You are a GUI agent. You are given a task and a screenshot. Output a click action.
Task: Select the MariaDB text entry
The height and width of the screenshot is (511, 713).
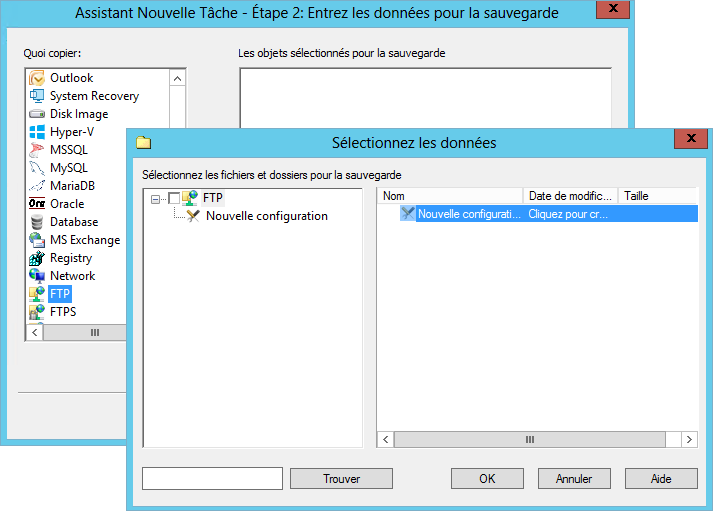tap(72, 185)
